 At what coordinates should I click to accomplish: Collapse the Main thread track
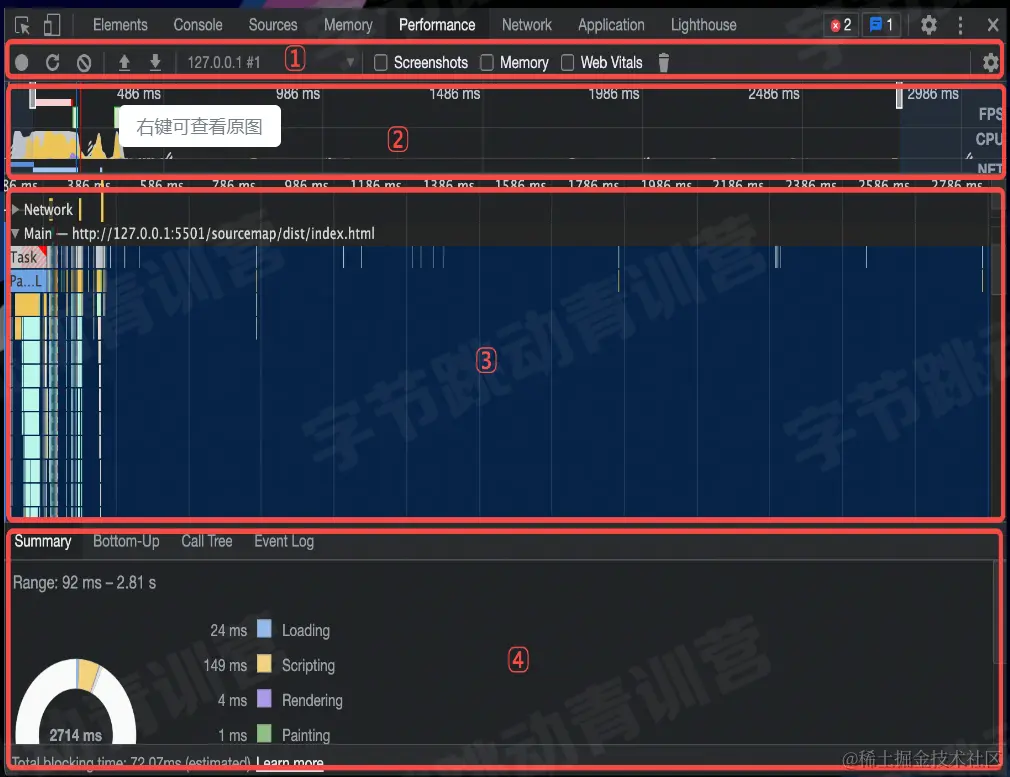pos(15,233)
